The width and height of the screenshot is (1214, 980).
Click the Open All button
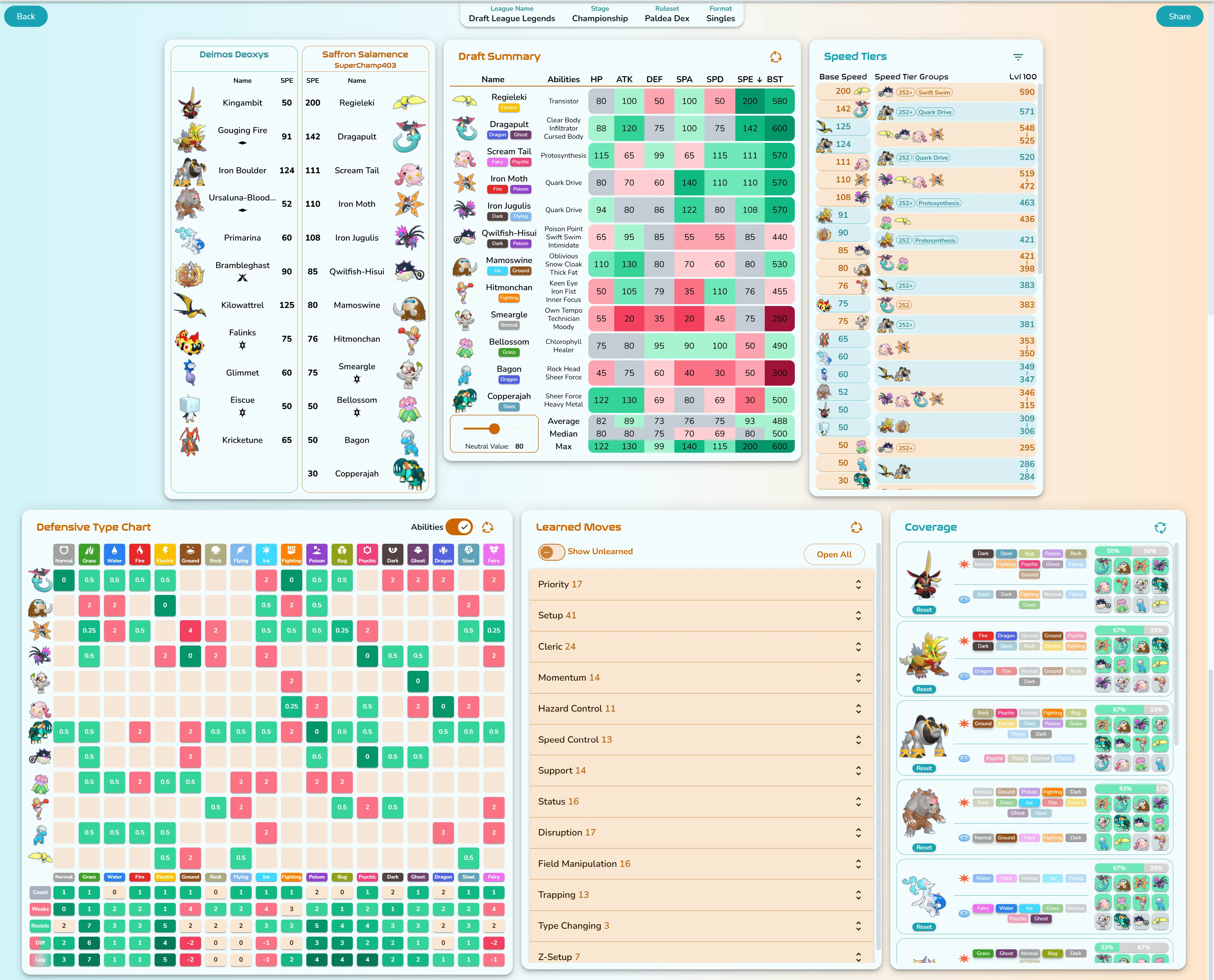click(834, 554)
